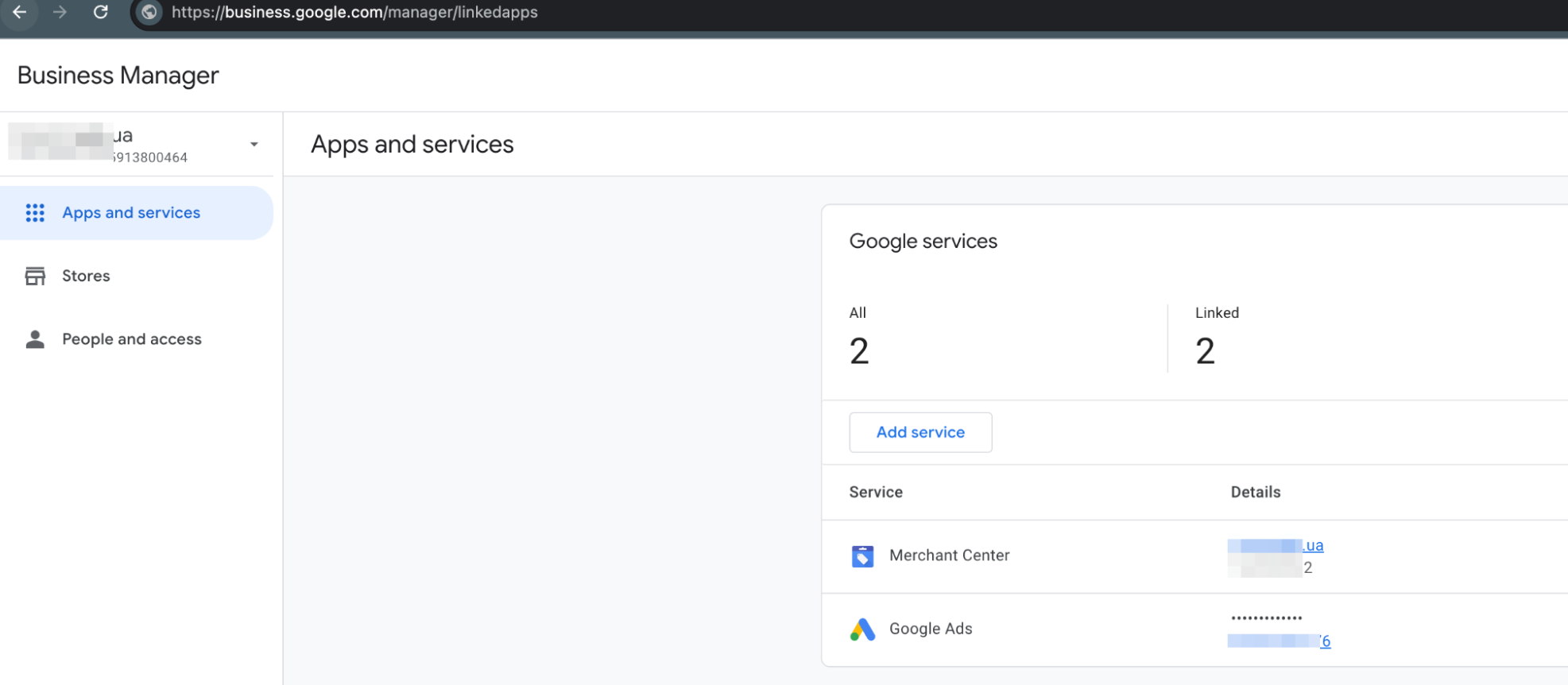This screenshot has width=1568, height=685.
Task: Click the address bar URL
Action: (354, 12)
